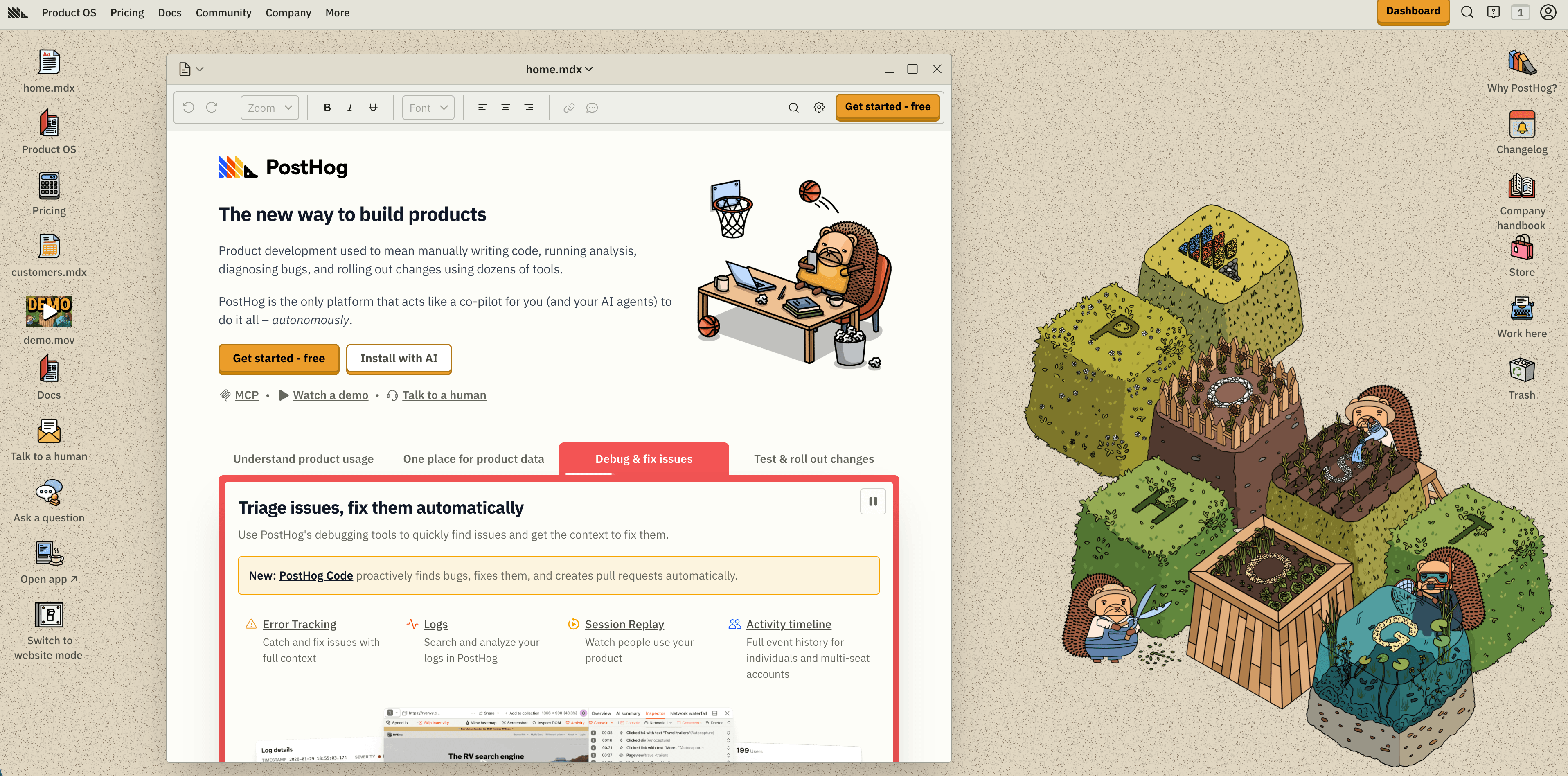Click the comment bubble toolbar icon
The height and width of the screenshot is (776, 1568).
coord(592,108)
